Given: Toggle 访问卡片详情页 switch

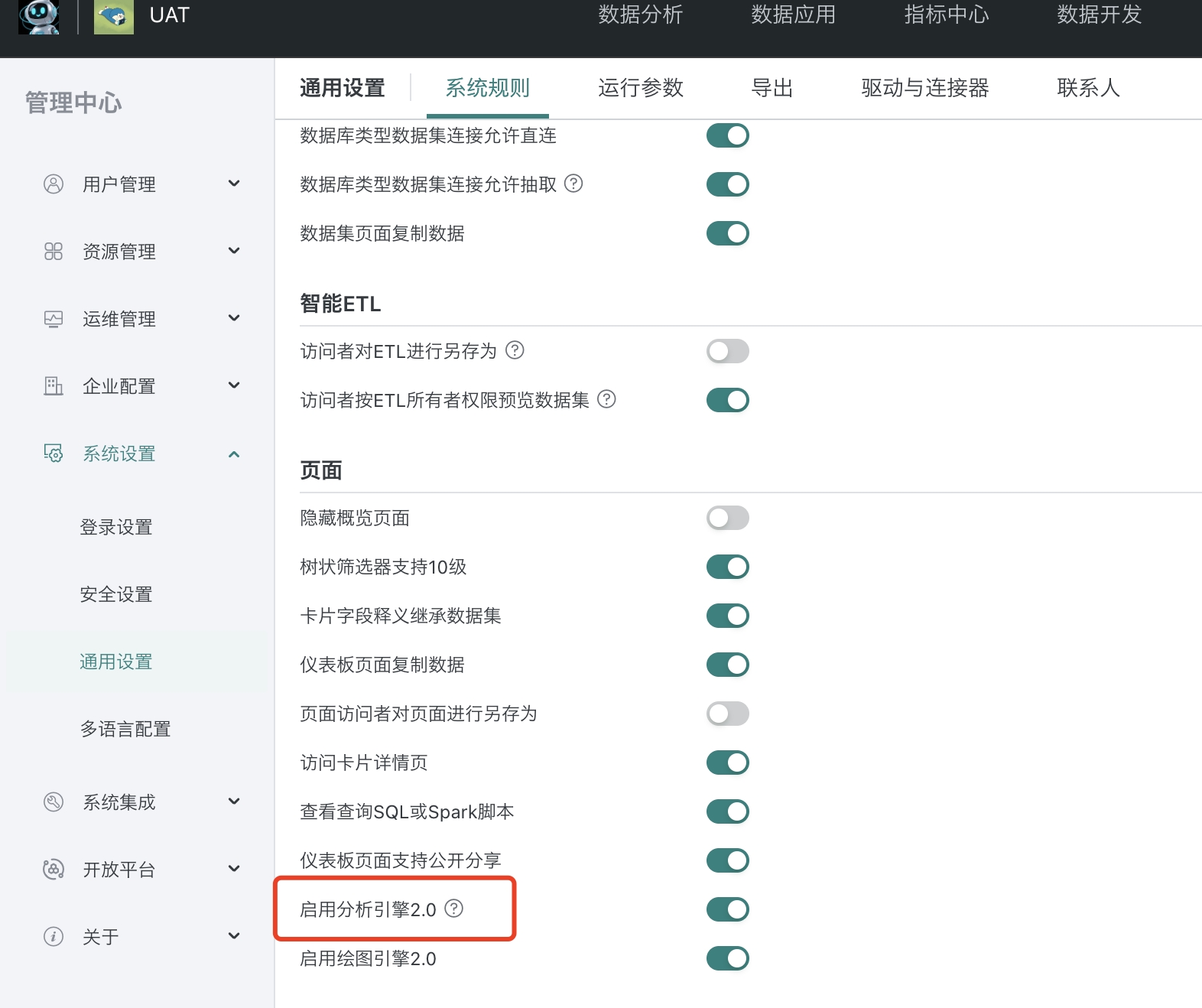Looking at the screenshot, I should point(728,763).
